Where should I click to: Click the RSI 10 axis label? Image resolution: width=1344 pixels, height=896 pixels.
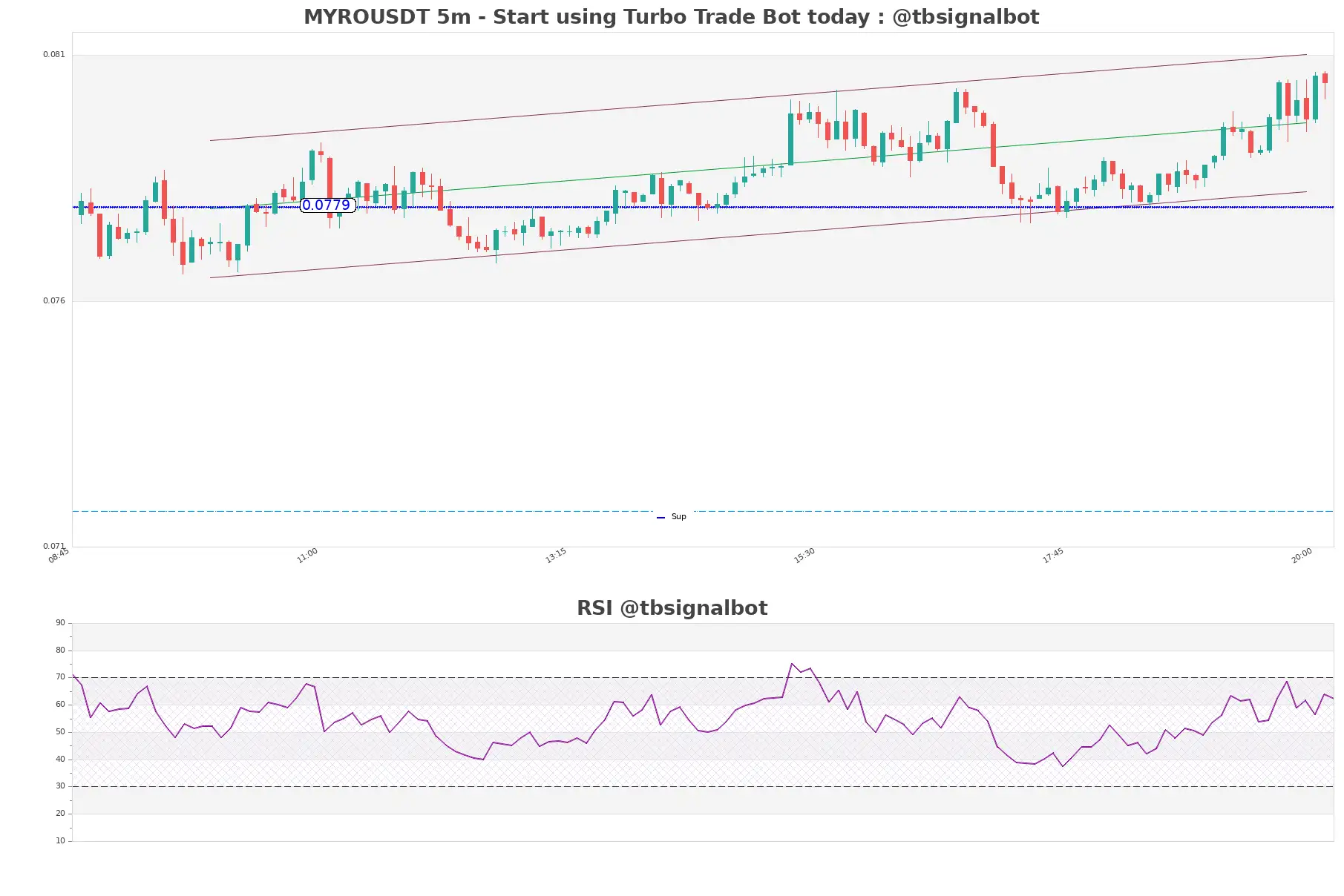click(x=60, y=841)
